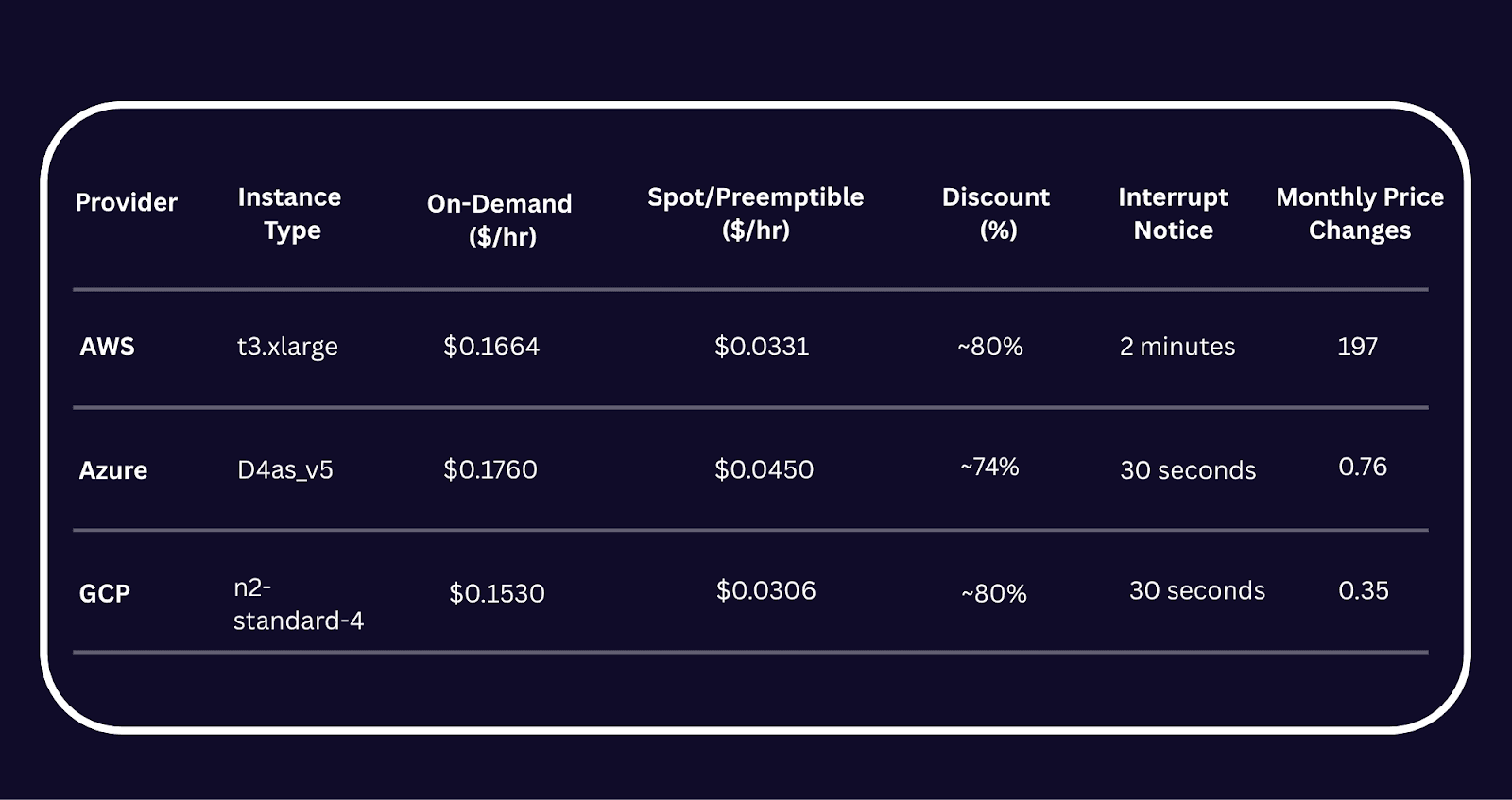This screenshot has height=800, width=1512.
Task: Click the Monthly Price Changes header
Action: pos(1359,213)
